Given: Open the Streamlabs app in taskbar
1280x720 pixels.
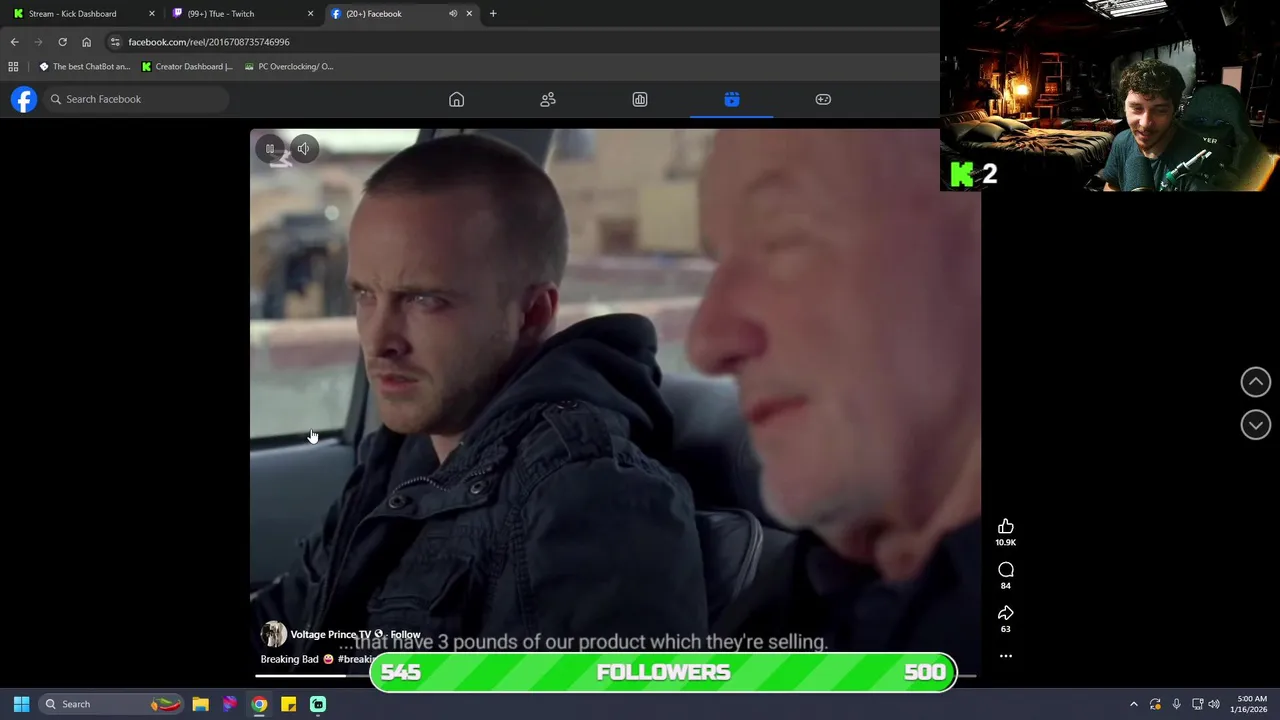Looking at the screenshot, I should coord(318,704).
